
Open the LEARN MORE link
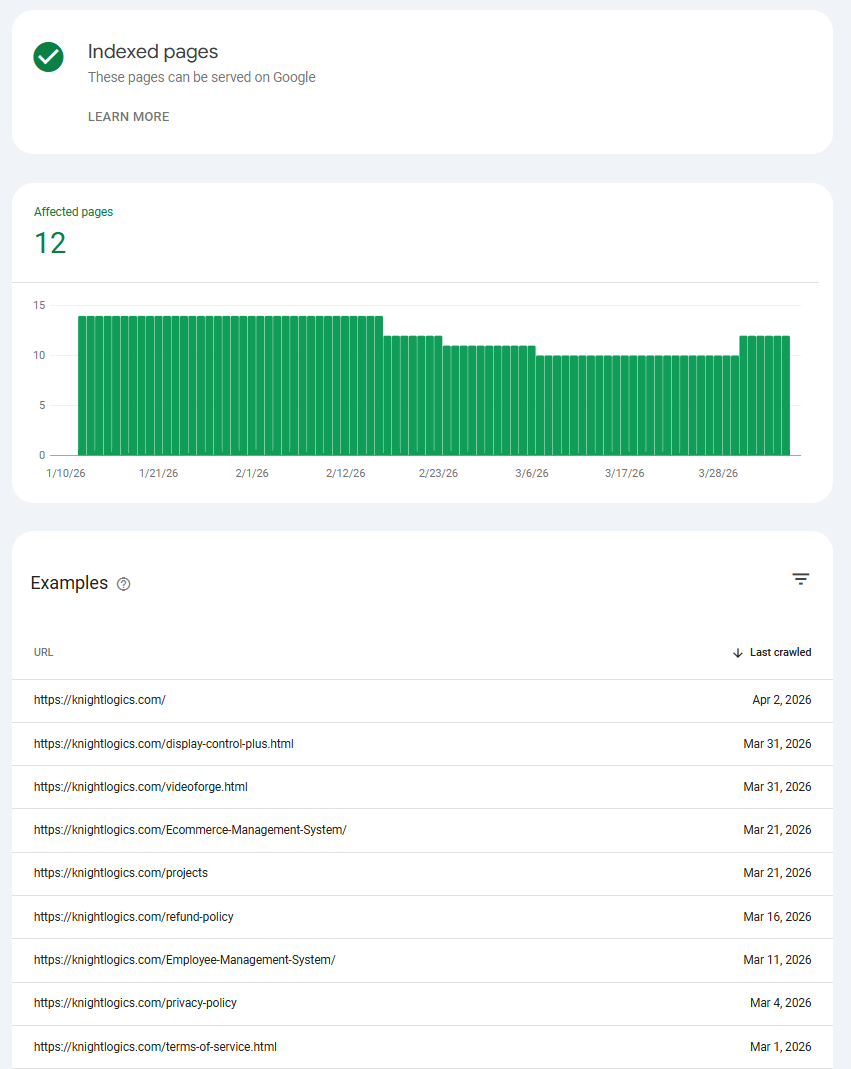(x=128, y=116)
